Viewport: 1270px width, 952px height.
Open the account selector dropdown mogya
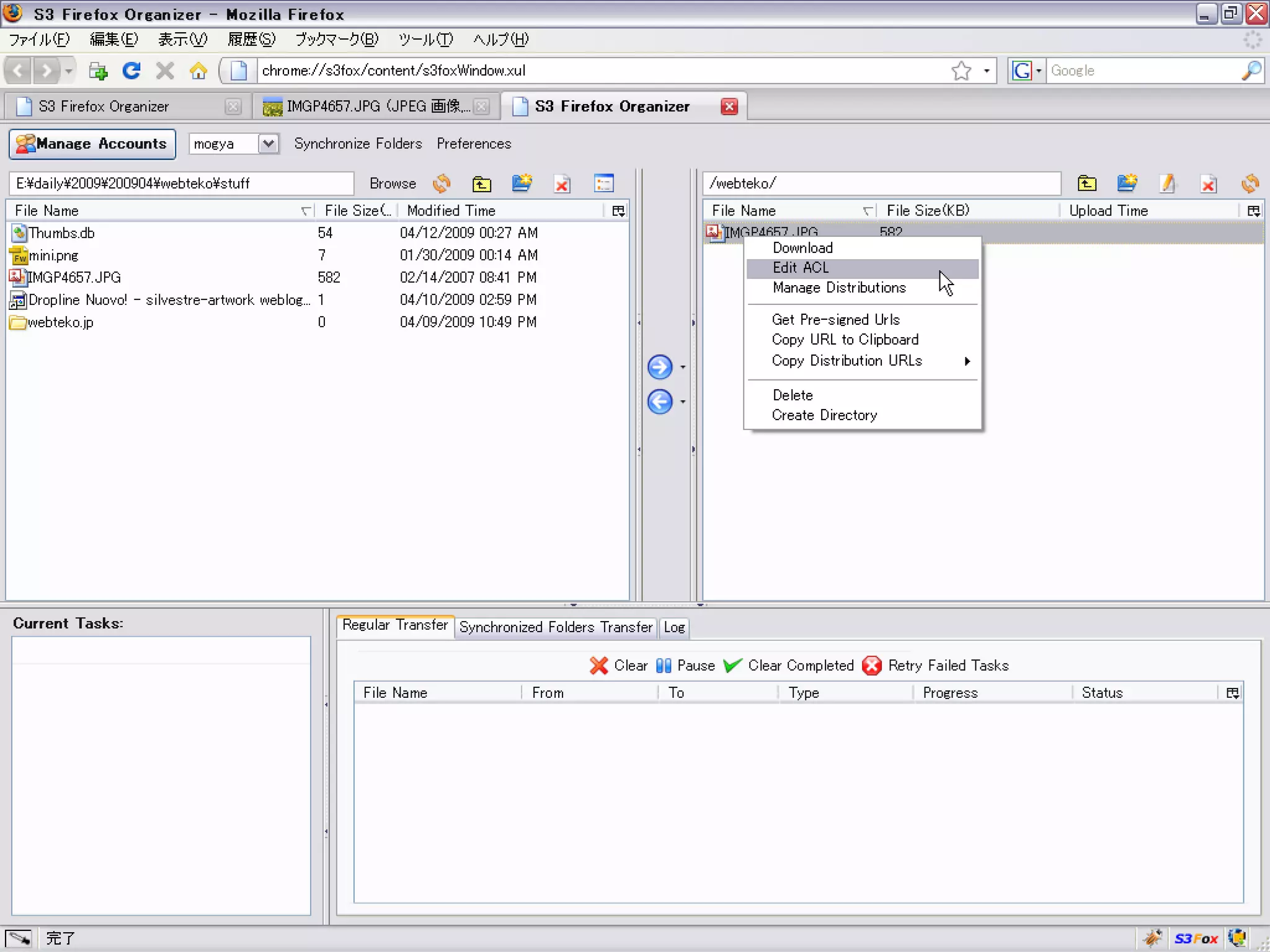click(x=268, y=144)
